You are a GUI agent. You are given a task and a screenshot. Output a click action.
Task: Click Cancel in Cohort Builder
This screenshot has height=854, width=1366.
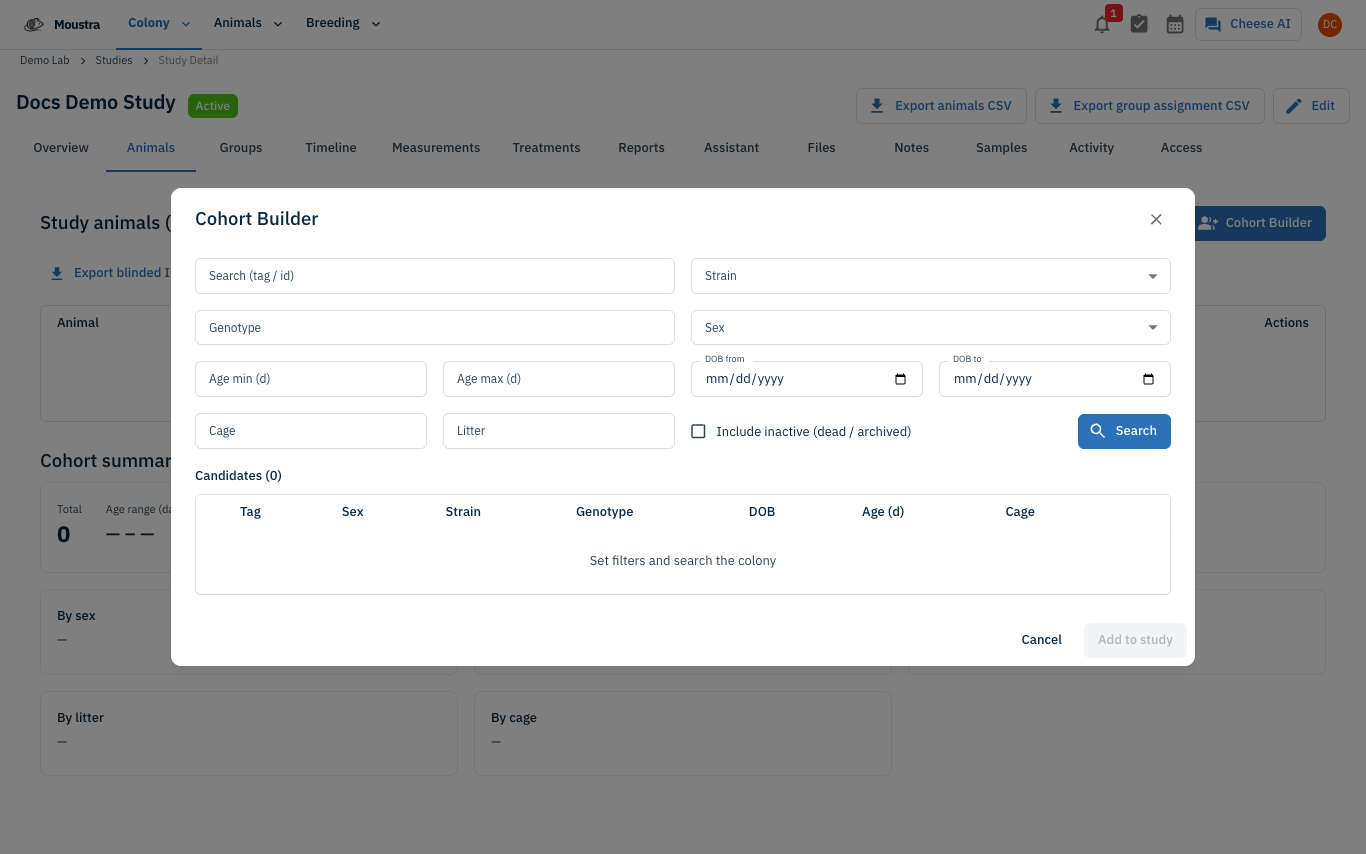coord(1041,640)
